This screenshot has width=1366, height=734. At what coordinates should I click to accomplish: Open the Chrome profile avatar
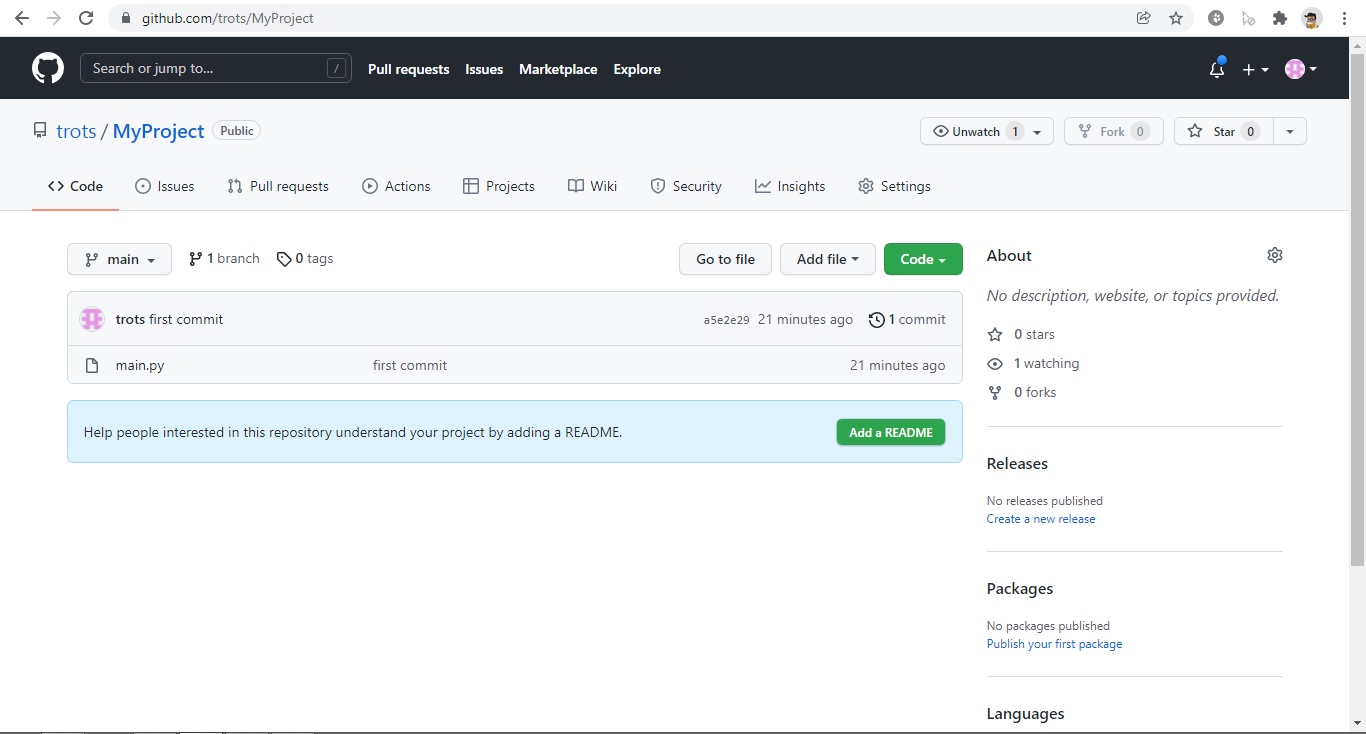pos(1311,18)
